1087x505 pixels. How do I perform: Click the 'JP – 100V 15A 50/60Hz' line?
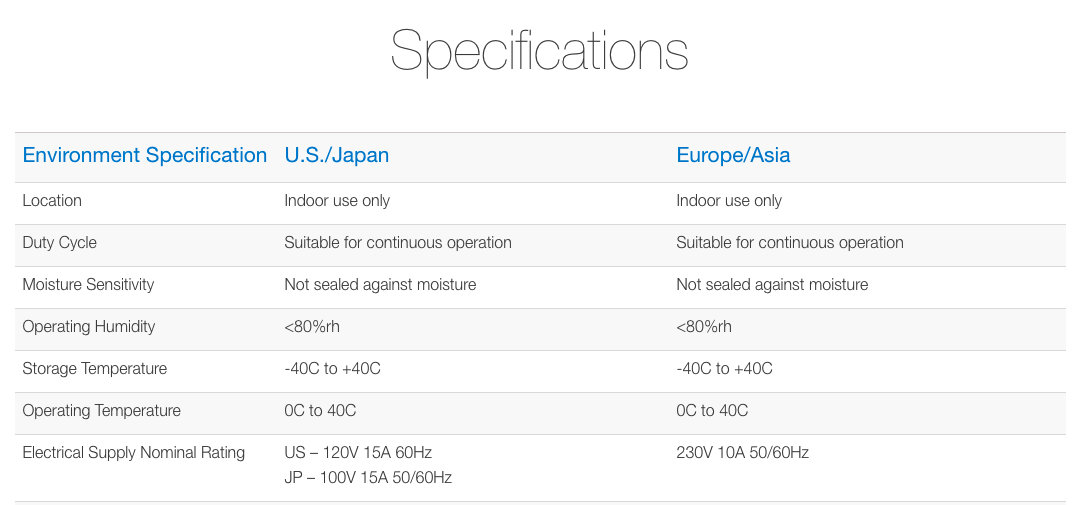[368, 478]
